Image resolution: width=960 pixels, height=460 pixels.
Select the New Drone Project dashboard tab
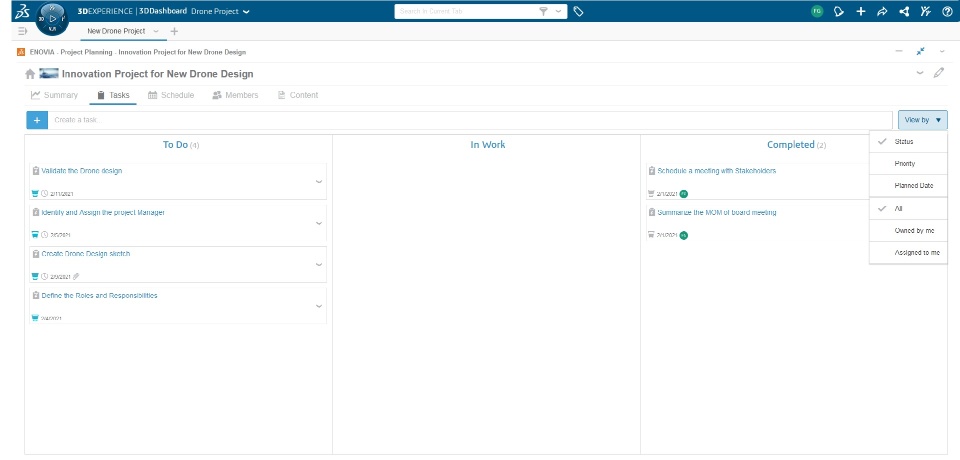click(116, 31)
